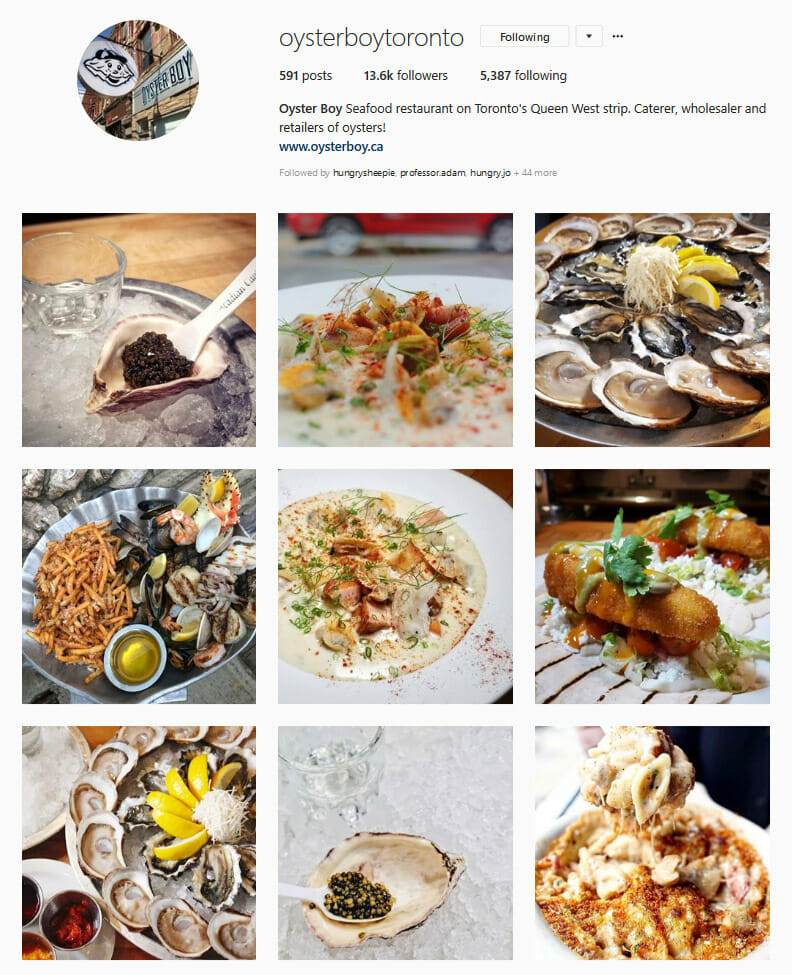Image resolution: width=792 pixels, height=975 pixels.
Task: Open the hungry.jo follower profile
Action: click(x=490, y=173)
